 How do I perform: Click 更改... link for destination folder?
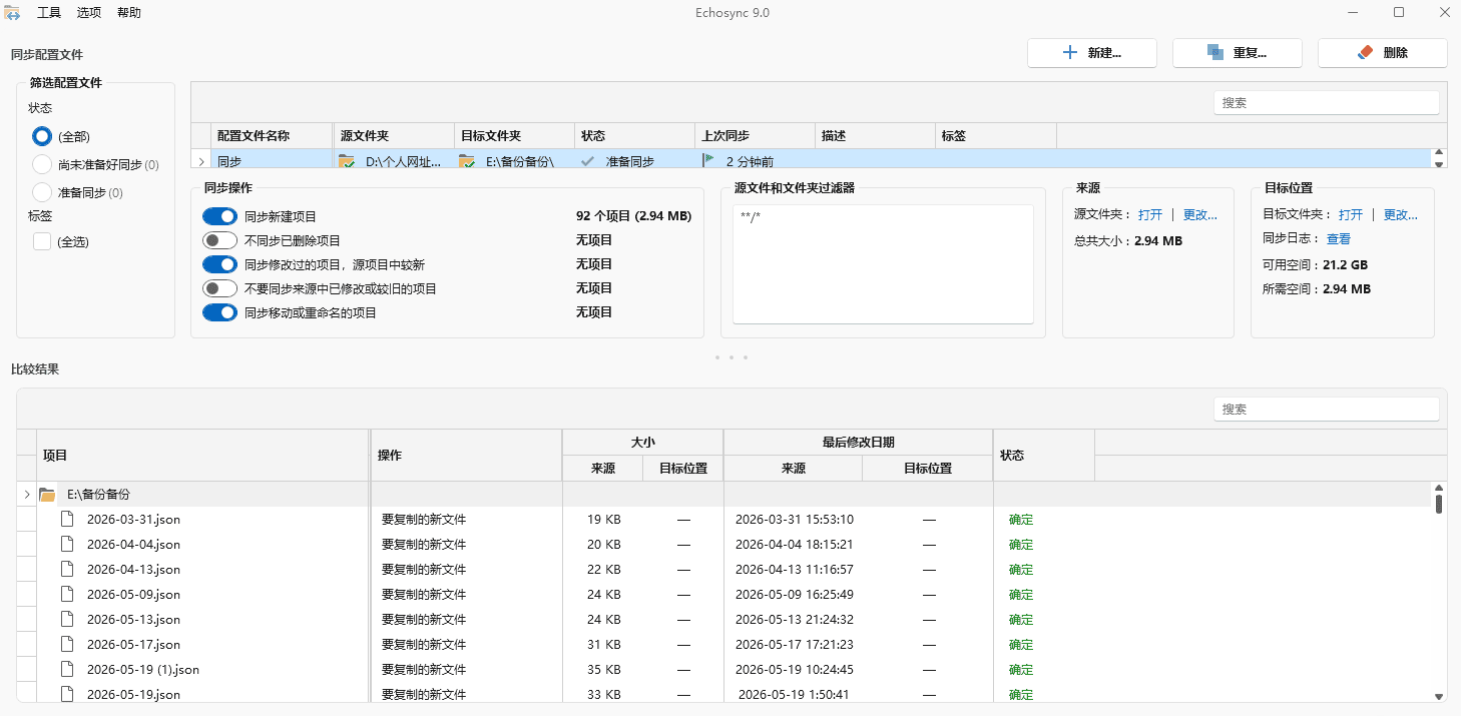point(1401,215)
